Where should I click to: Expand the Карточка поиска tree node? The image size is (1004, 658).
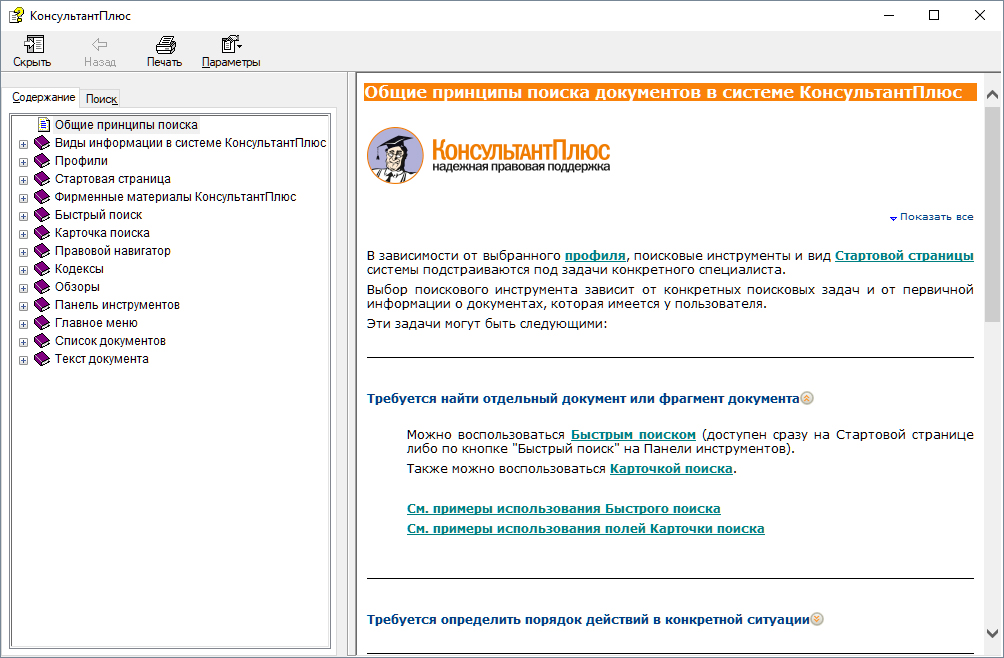[23, 234]
